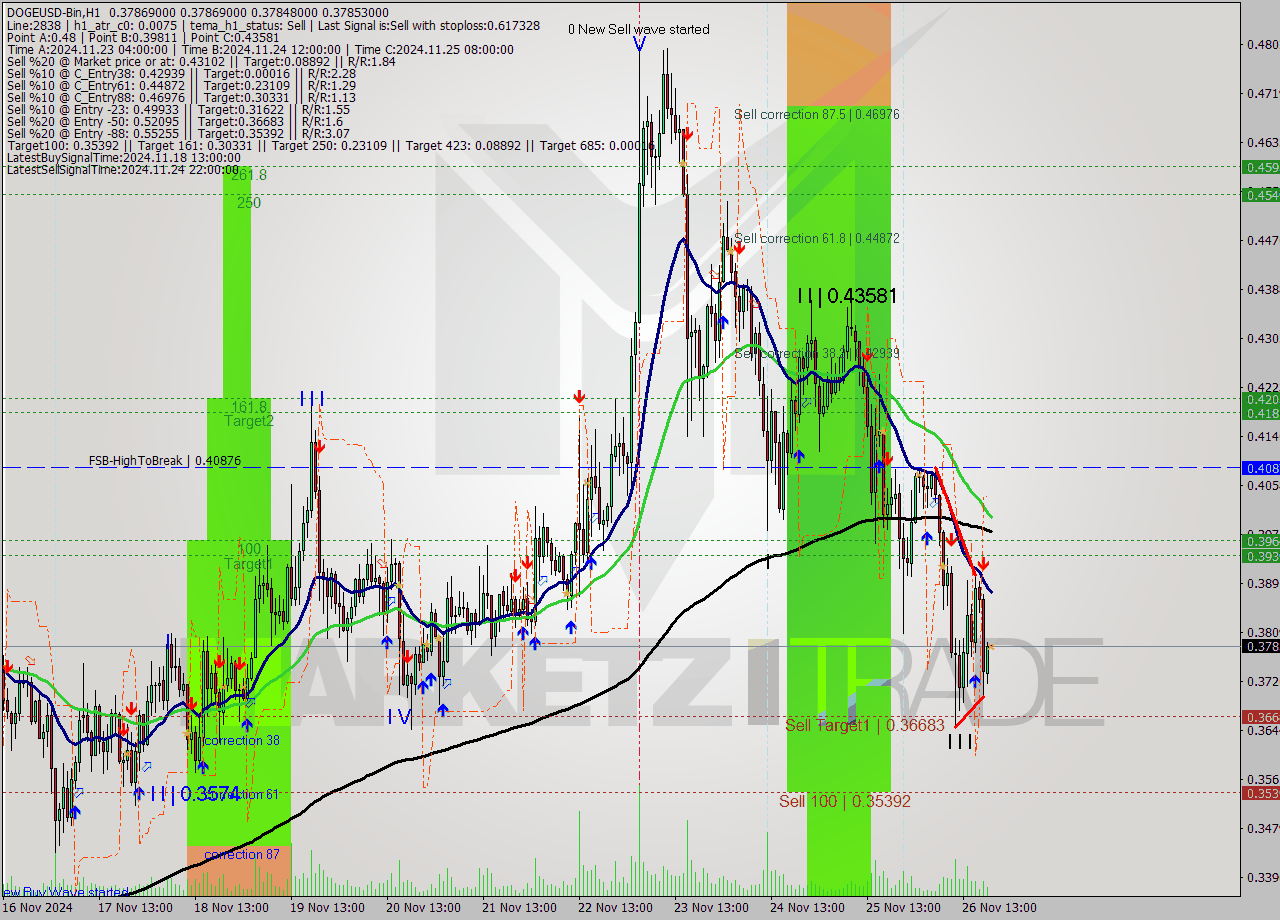Click the 'Target2' label on green zone
1280x920 pixels.
(248, 421)
